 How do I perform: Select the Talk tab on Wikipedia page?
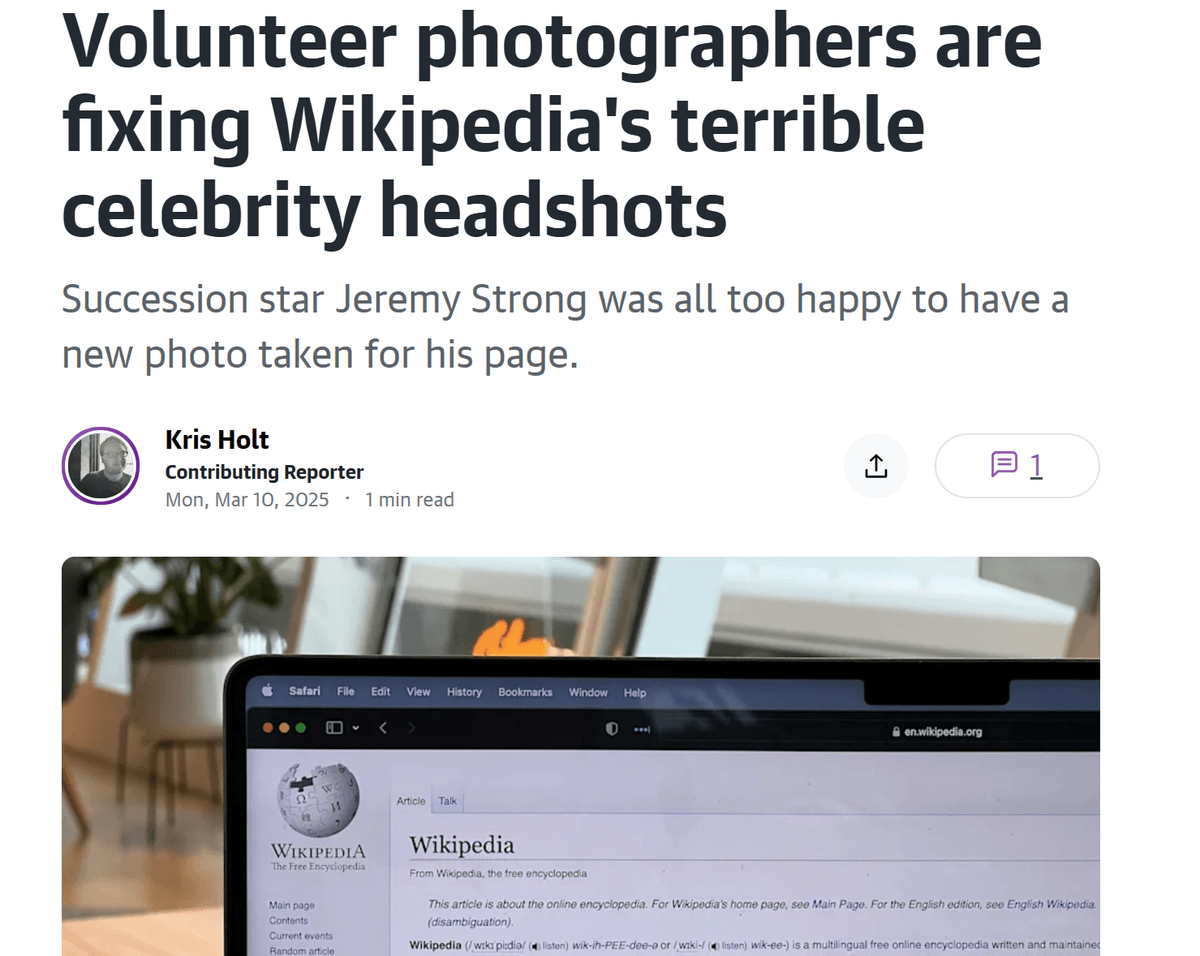pyautogui.click(x=448, y=801)
